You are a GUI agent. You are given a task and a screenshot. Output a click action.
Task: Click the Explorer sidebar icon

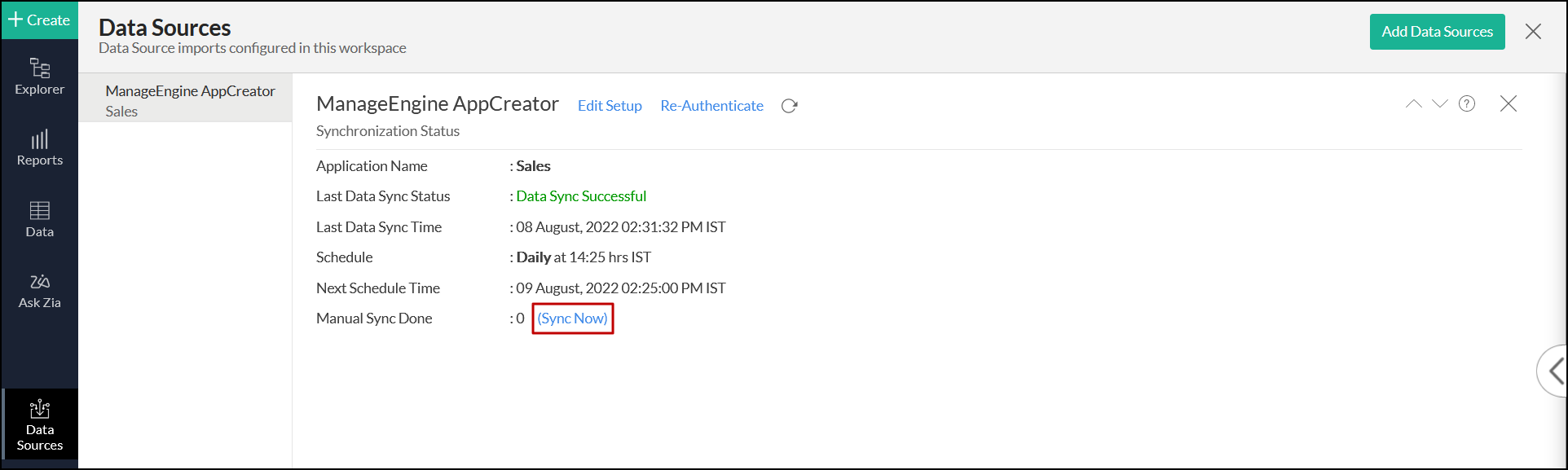pos(39,77)
